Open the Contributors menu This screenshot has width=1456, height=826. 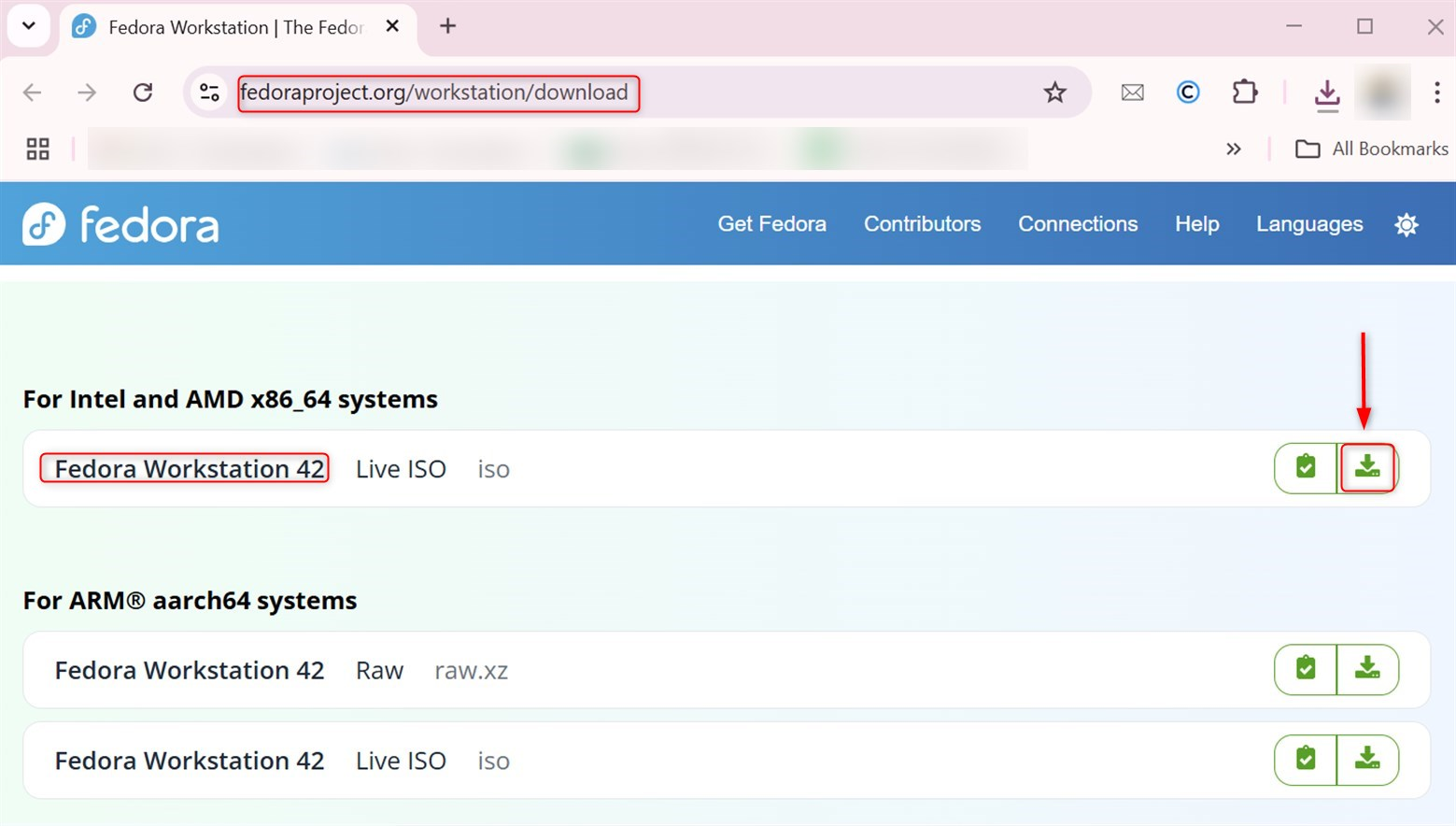click(x=922, y=224)
